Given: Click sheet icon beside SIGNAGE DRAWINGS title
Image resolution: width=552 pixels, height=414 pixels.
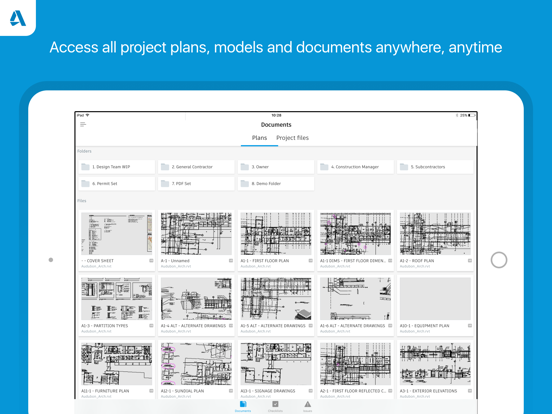Looking at the screenshot, I should pos(310,391).
